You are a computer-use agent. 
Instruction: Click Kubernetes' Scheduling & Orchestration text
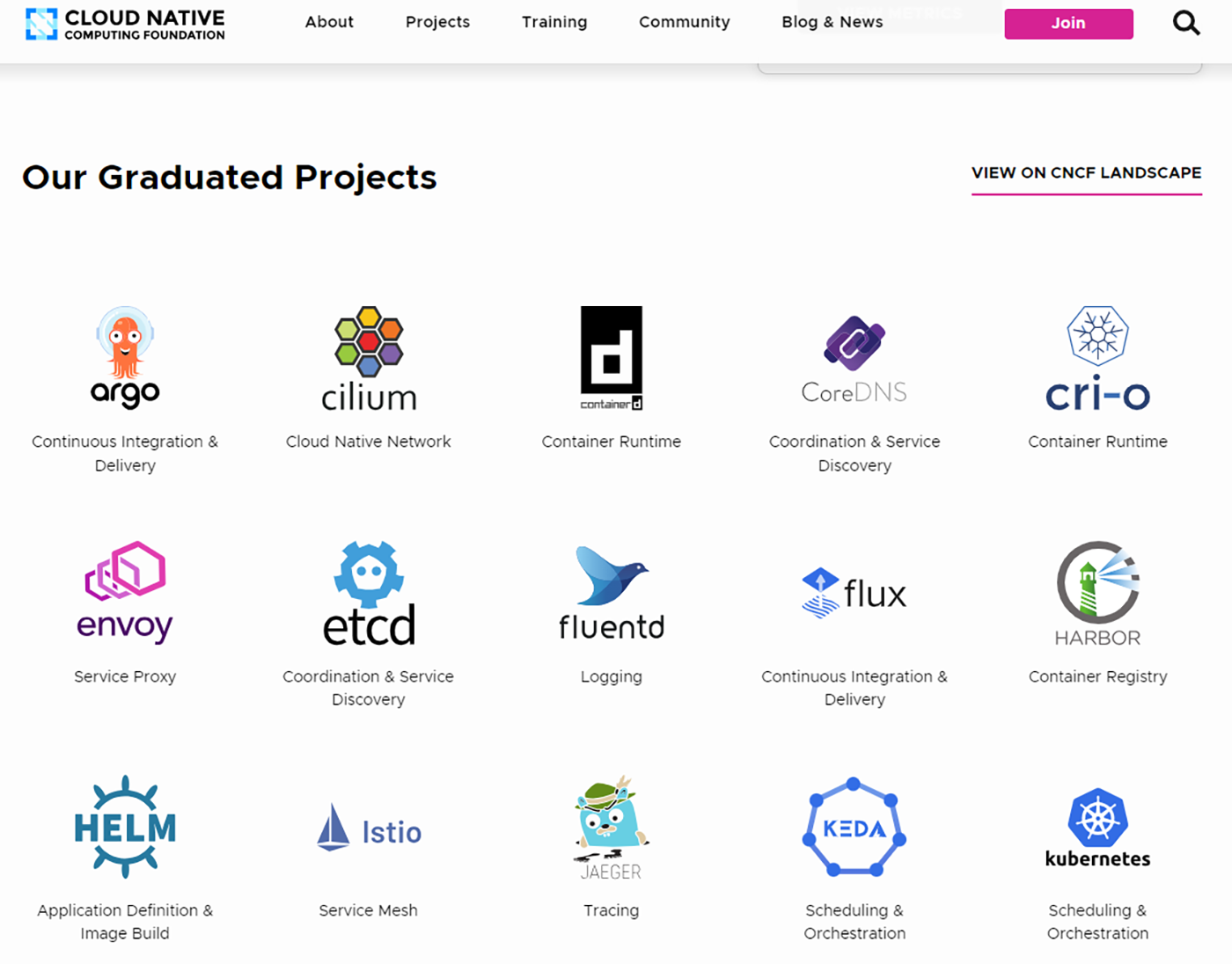click(x=1097, y=922)
